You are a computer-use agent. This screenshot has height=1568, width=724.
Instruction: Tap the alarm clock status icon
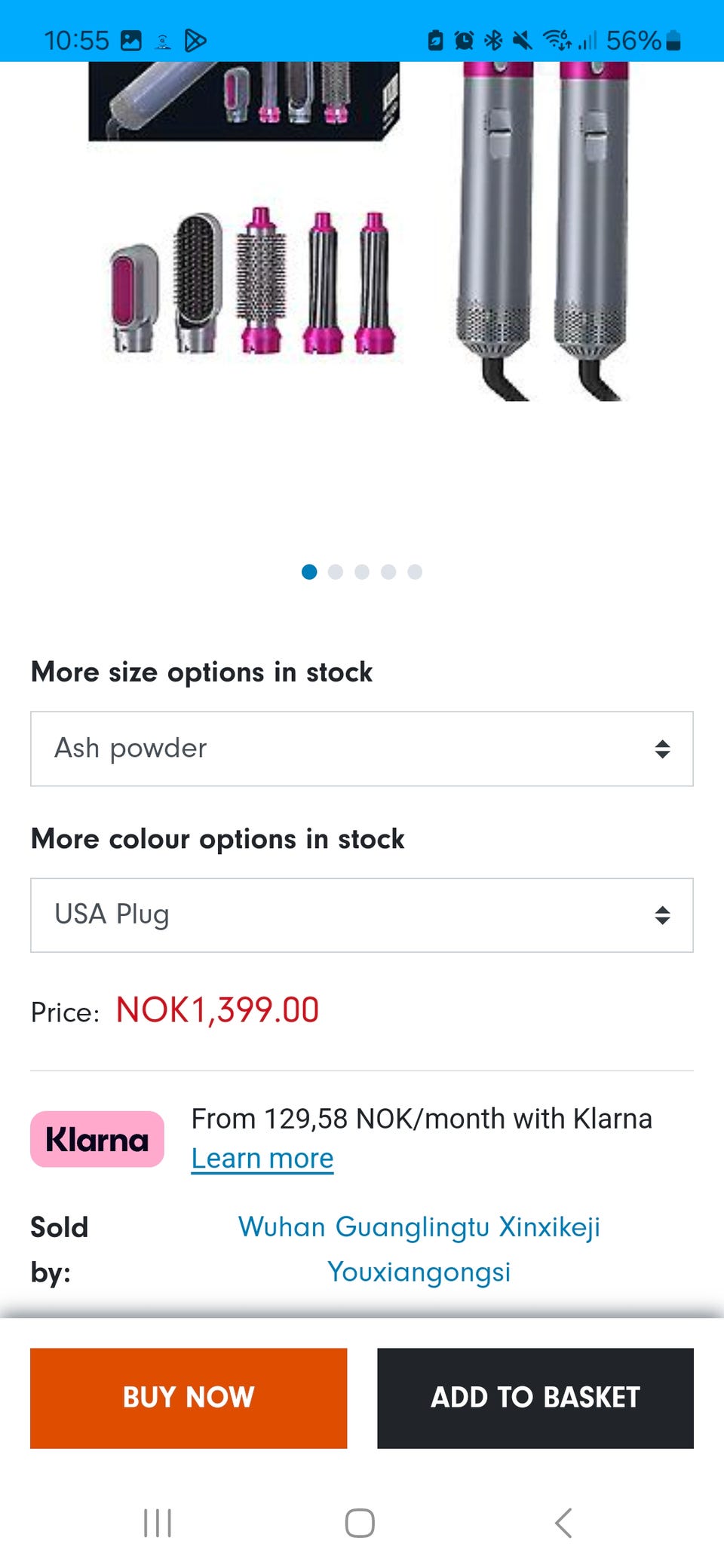pyautogui.click(x=464, y=40)
